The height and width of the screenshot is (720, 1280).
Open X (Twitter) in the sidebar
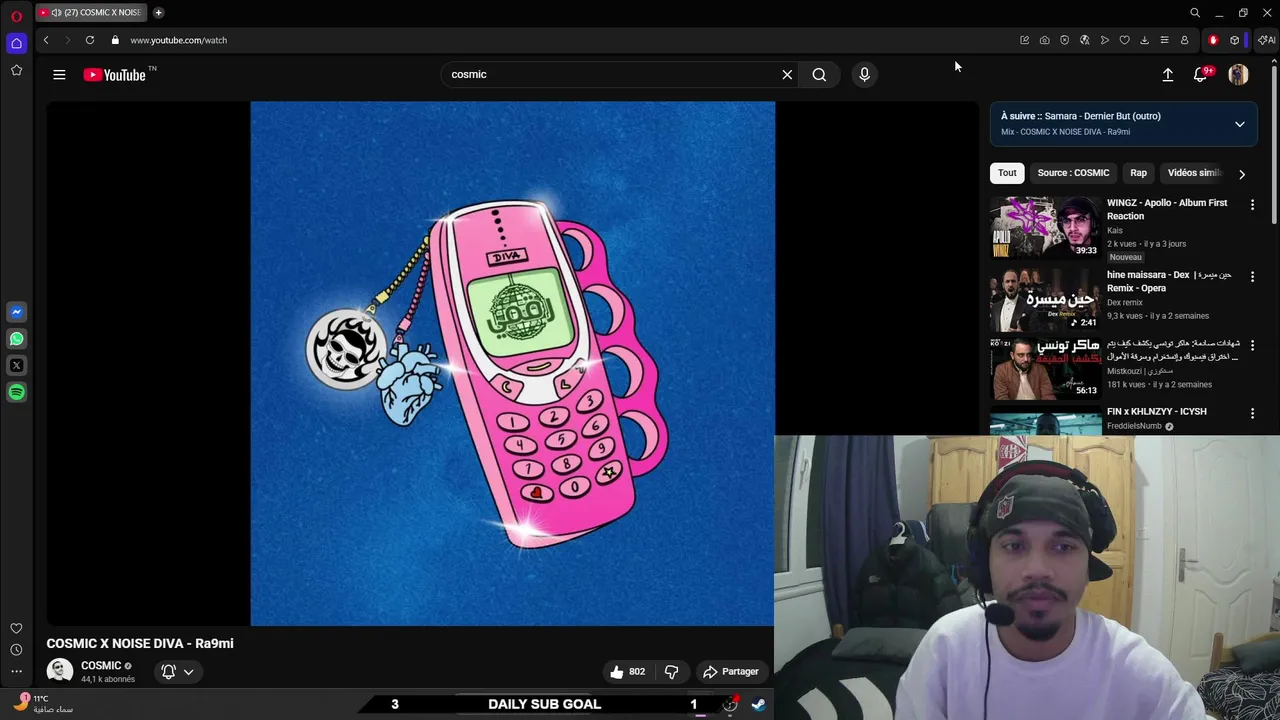tap(16, 366)
